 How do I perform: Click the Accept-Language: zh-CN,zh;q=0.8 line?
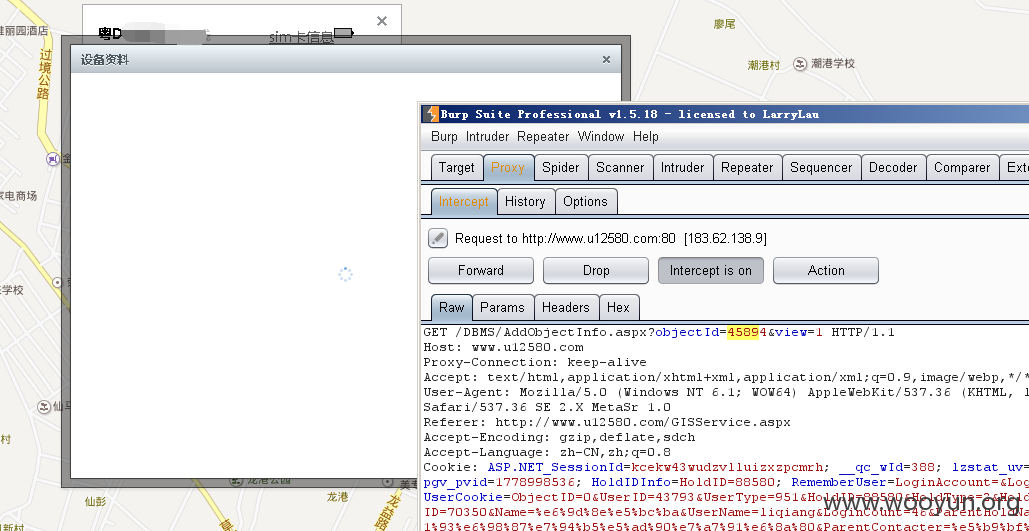[x=547, y=452]
